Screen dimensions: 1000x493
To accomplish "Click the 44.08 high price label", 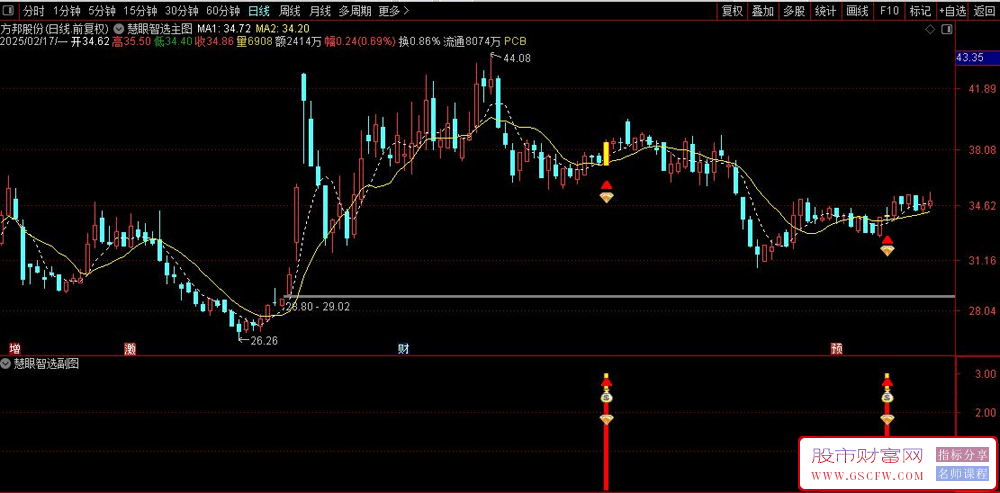I will coord(517,58).
